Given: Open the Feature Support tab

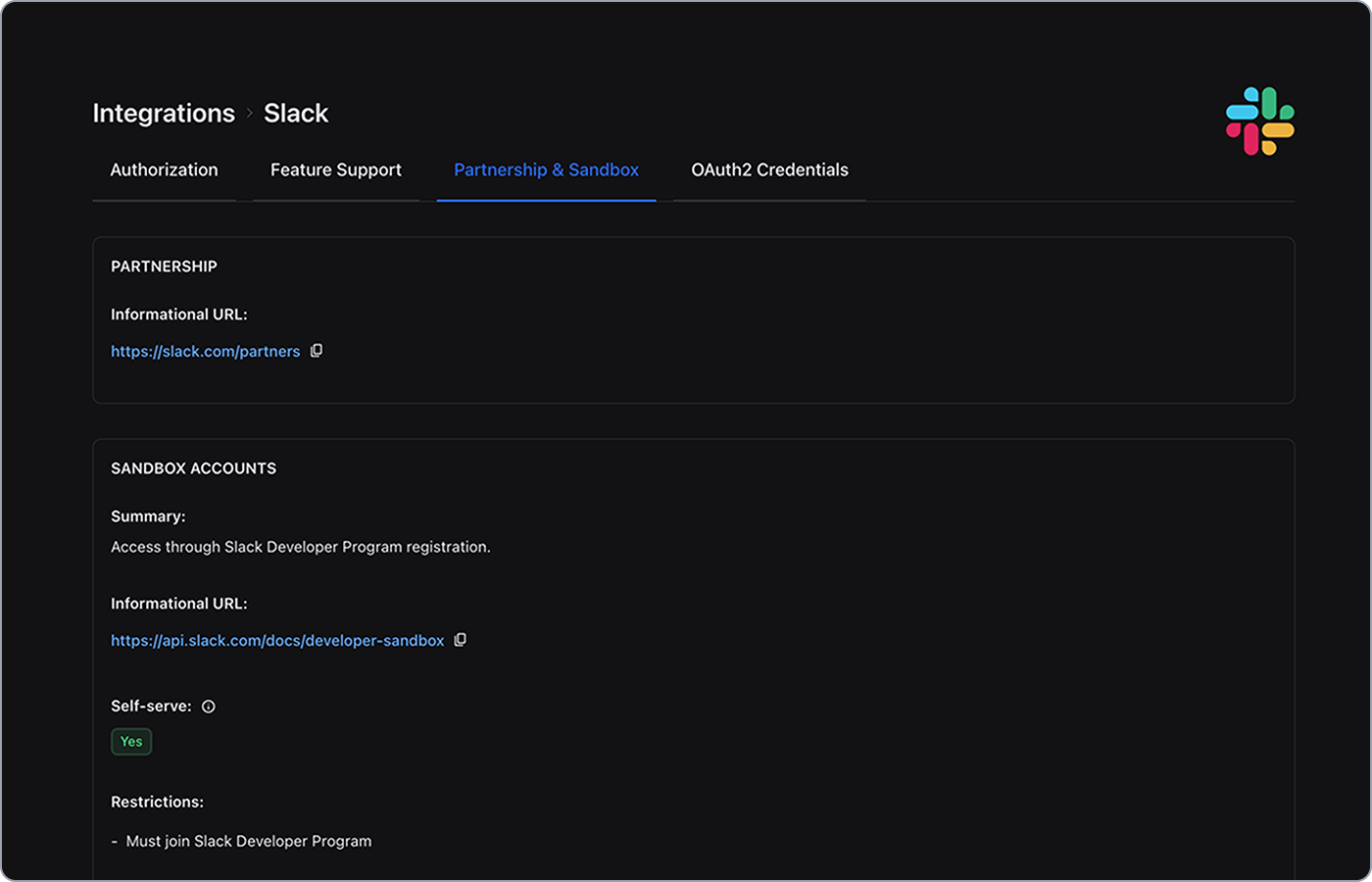Looking at the screenshot, I should coord(336,171).
